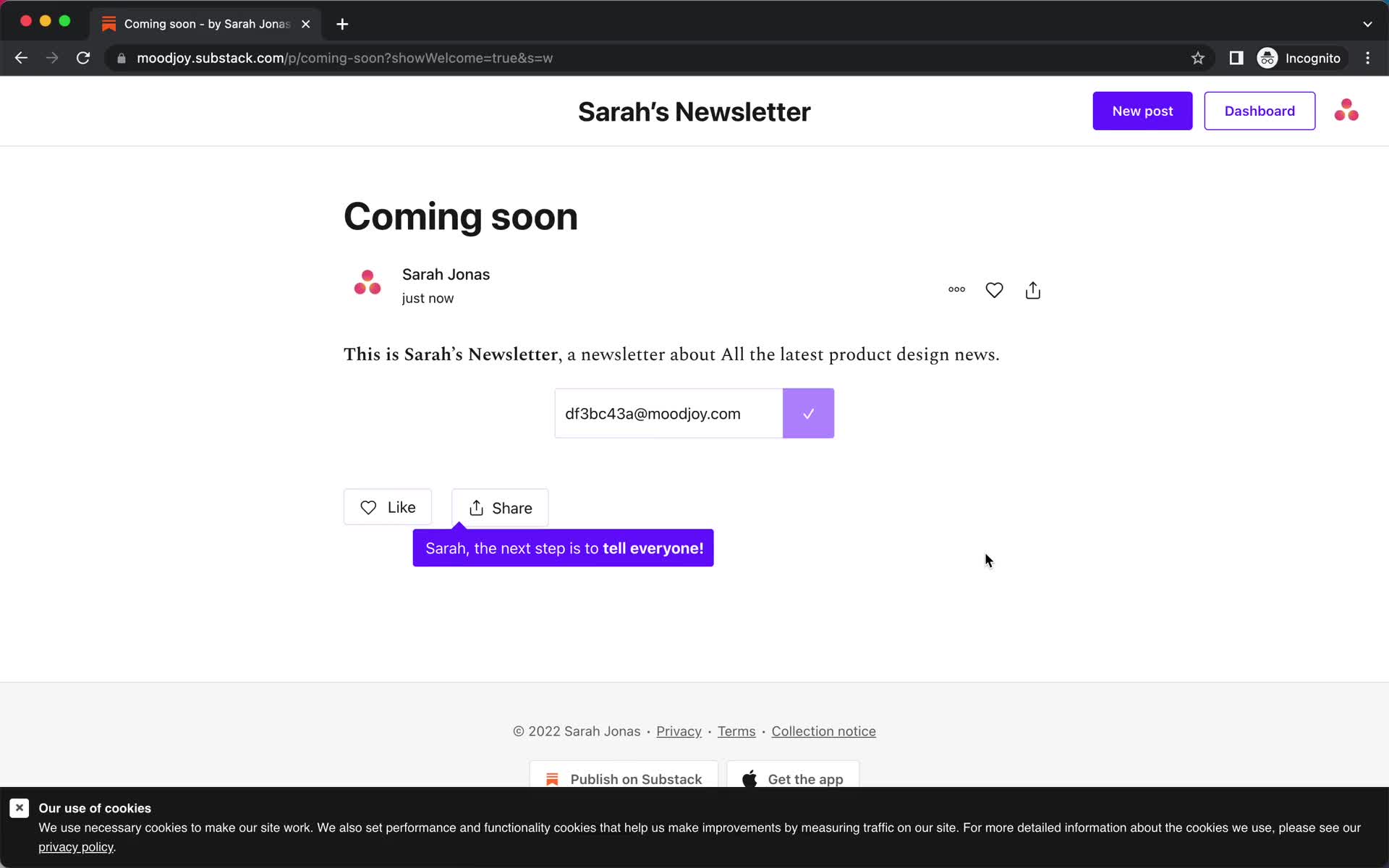Click the Like button below the post
This screenshot has height=868, width=1389.
pos(388,507)
